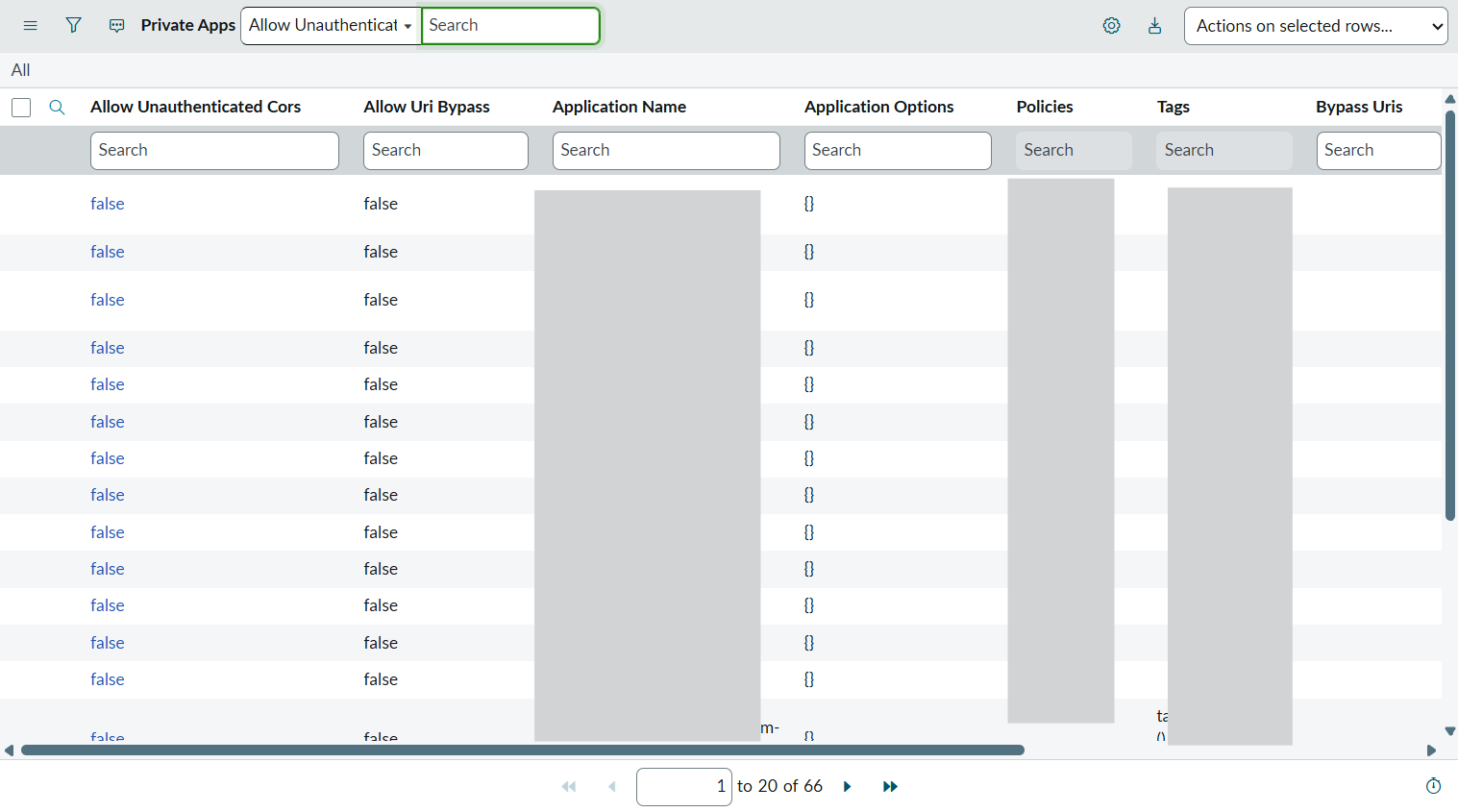Open the hamburger navigation menu
The image size is (1458, 812).
click(31, 26)
